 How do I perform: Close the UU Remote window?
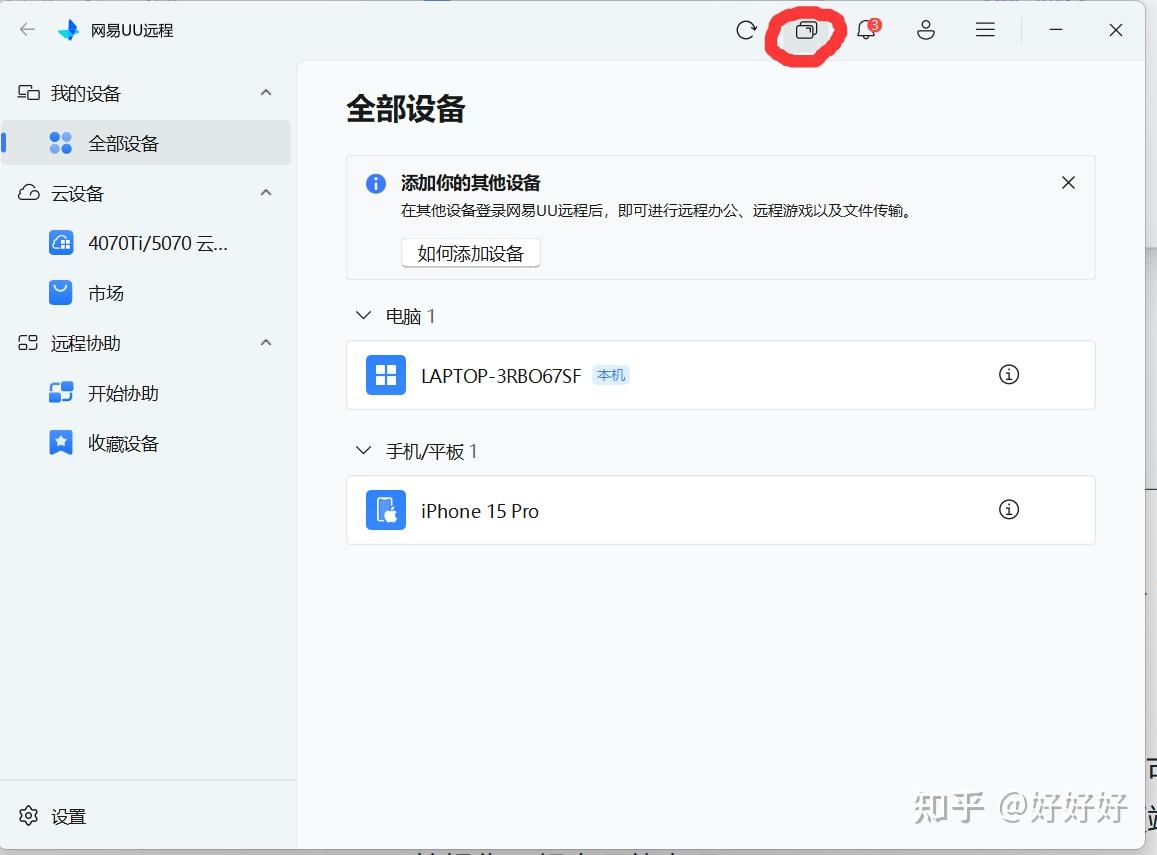(x=1116, y=30)
